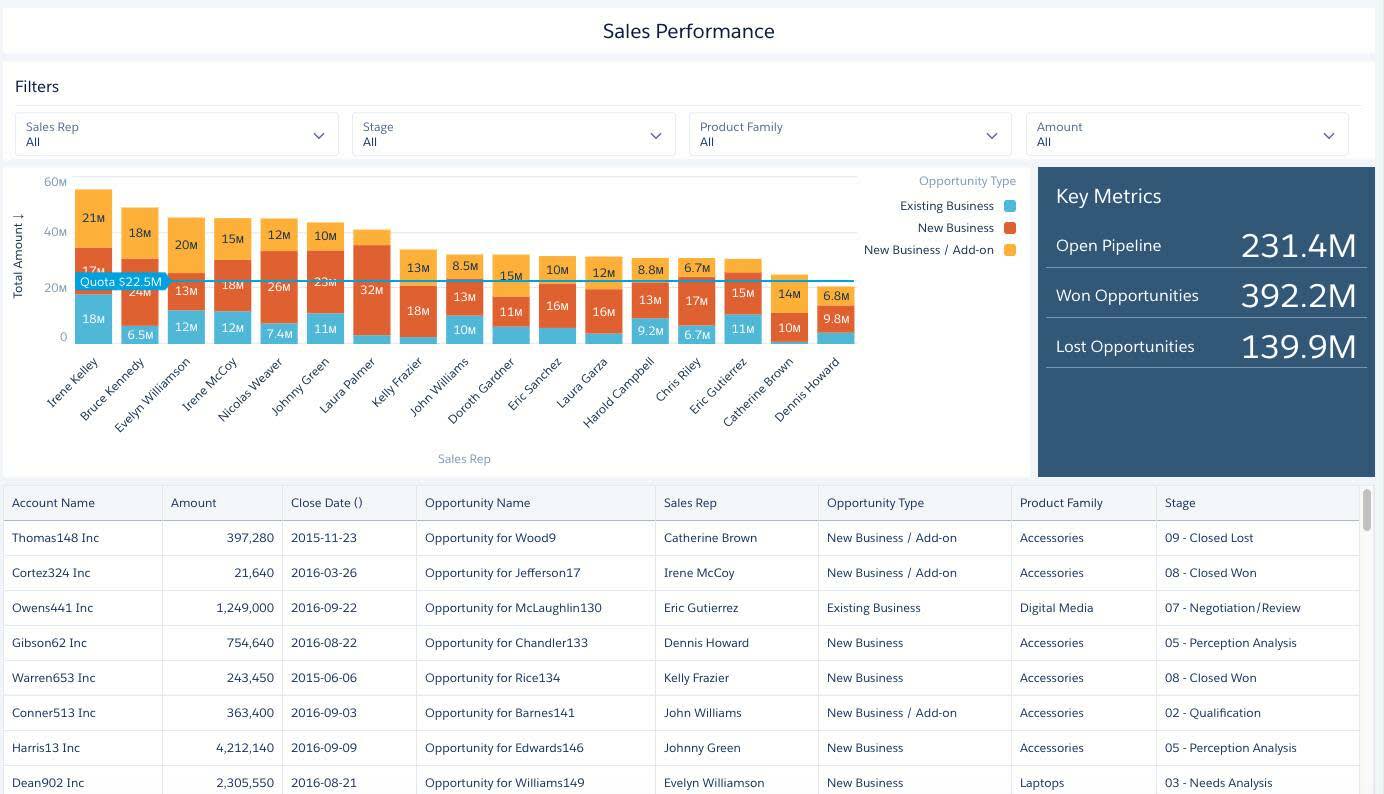The width and height of the screenshot is (1384, 794).
Task: Click the Harris13 Inc account cell
Action: click(x=83, y=748)
